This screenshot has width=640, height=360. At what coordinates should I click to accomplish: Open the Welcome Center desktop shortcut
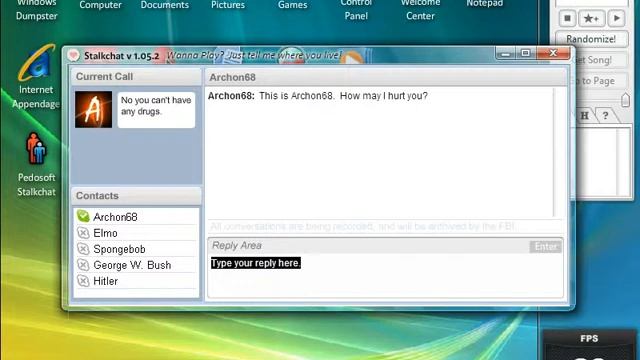tap(420, 11)
